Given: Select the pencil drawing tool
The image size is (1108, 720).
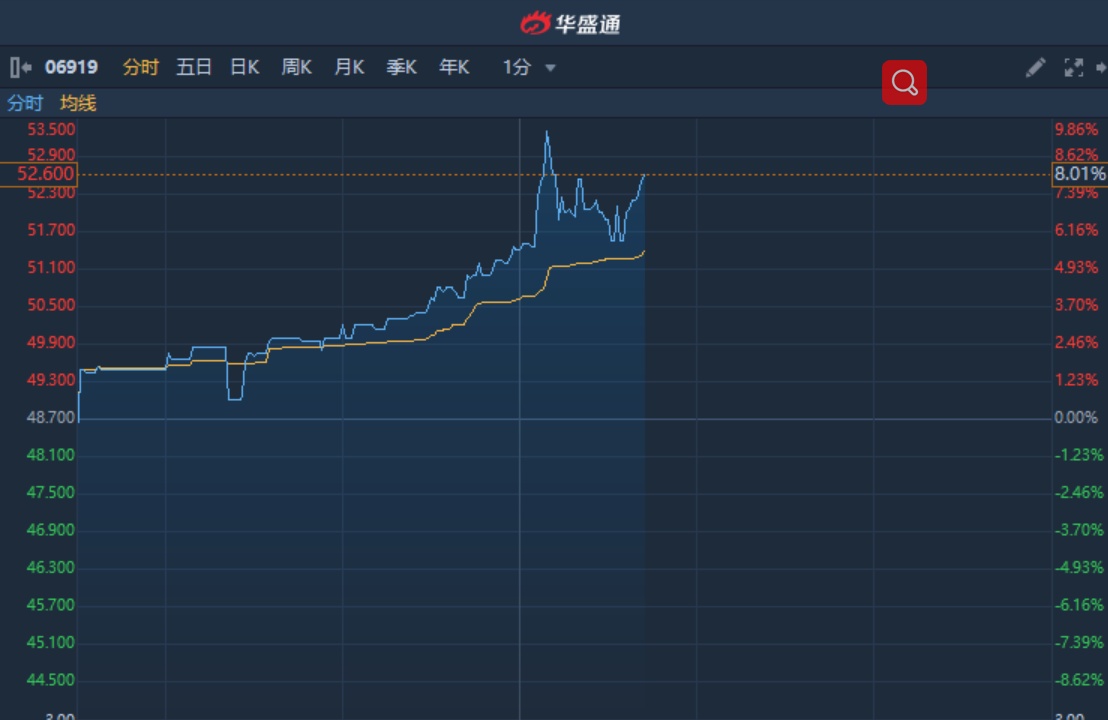Looking at the screenshot, I should tap(1035, 67).
